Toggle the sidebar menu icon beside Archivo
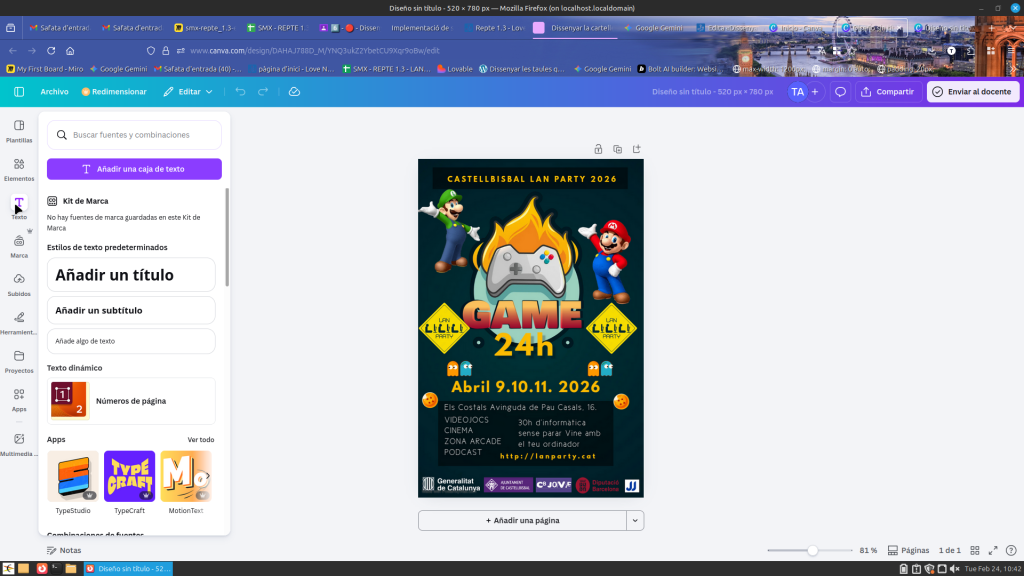This screenshot has width=1024, height=576. [x=19, y=91]
